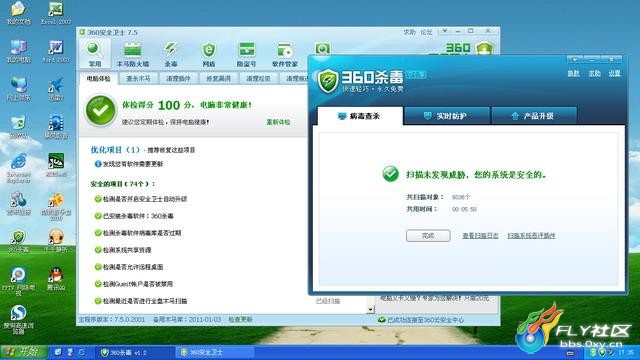Screen dimensions: 640x360
Task: Open 查看扫描日志 link in 360杀毒
Action: [x=480, y=236]
